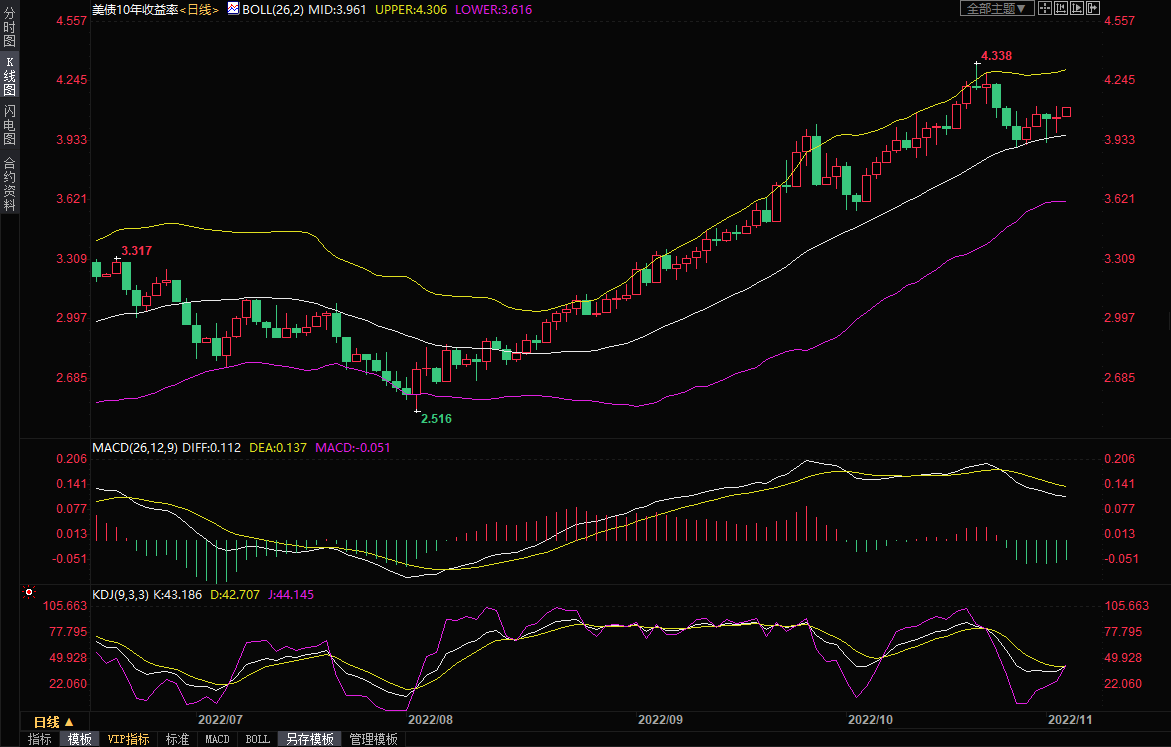Click the jump-to-start chart icon
Viewport: 1171px width, 747px height.
tap(1061, 8)
